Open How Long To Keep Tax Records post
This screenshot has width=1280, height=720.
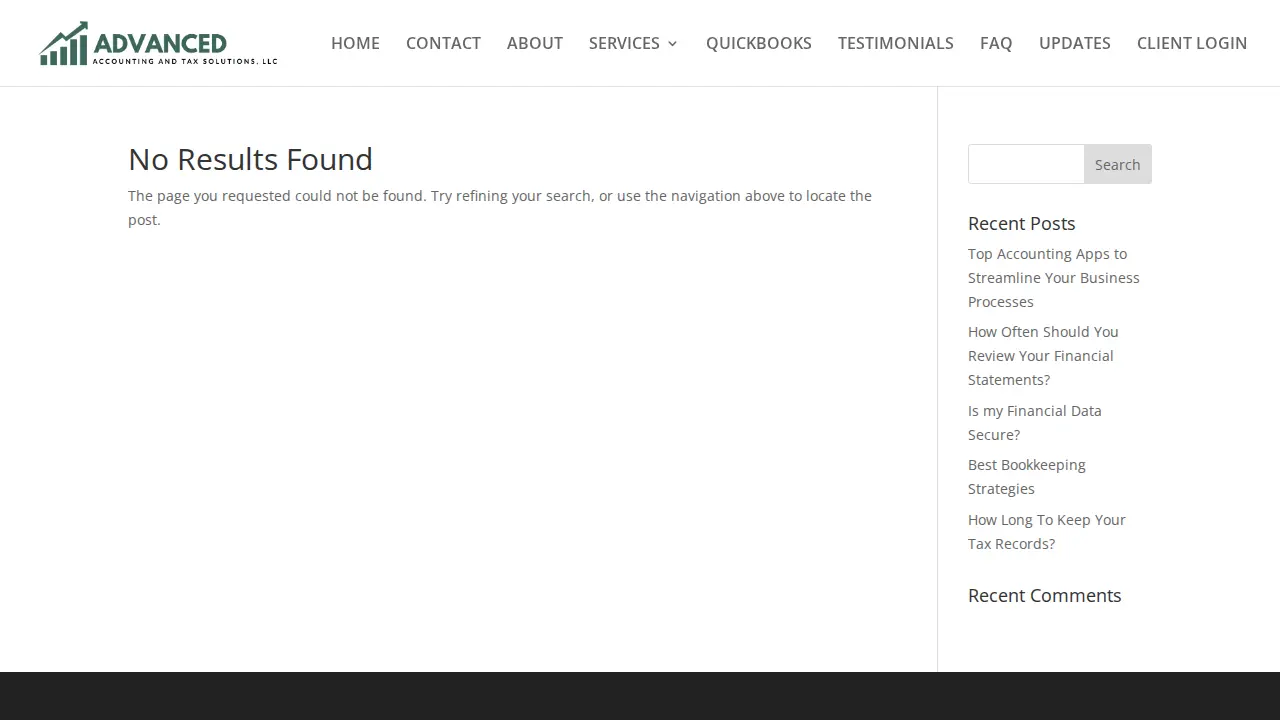[1047, 532]
